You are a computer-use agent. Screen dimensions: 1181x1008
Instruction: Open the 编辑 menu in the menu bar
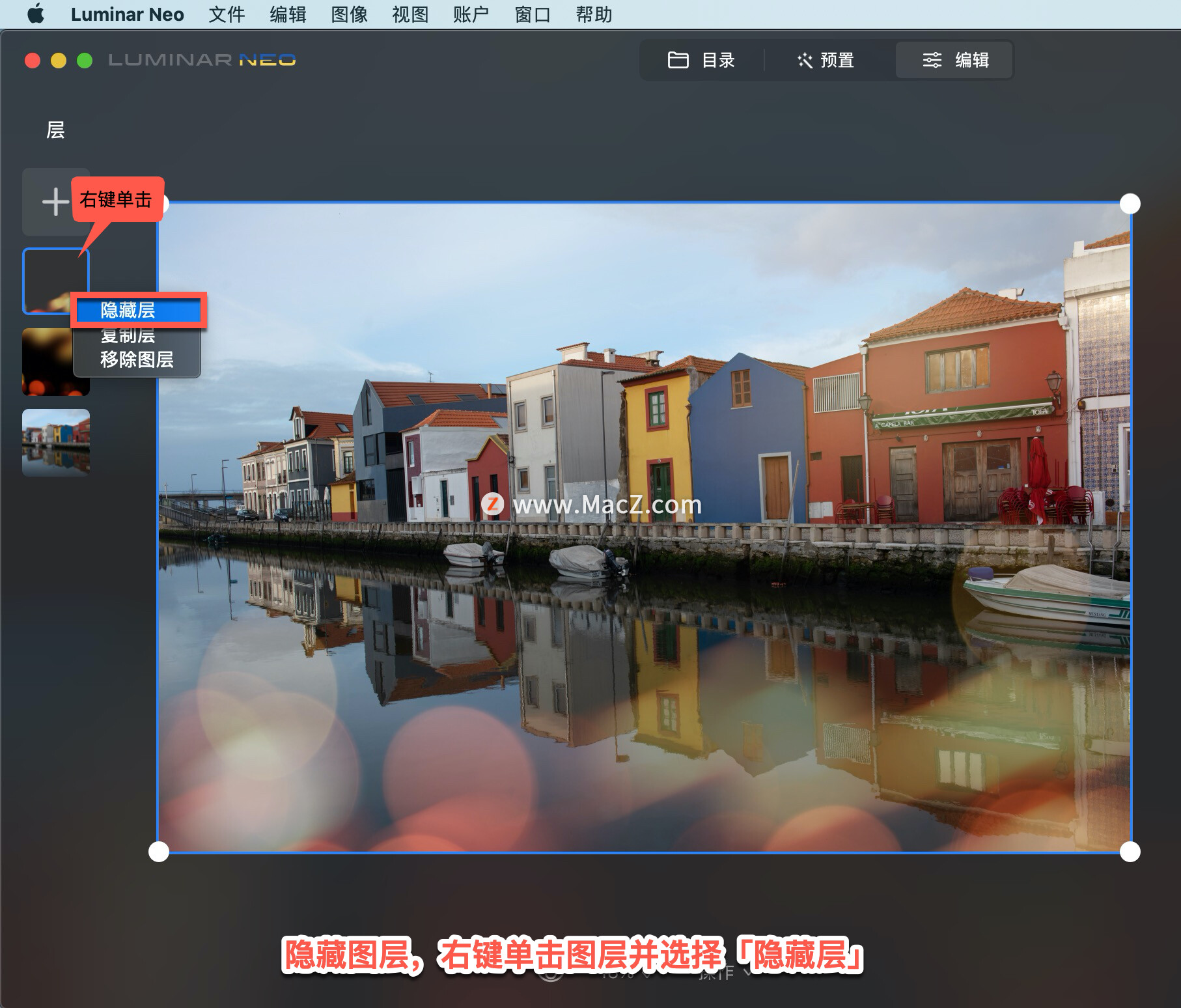[288, 14]
